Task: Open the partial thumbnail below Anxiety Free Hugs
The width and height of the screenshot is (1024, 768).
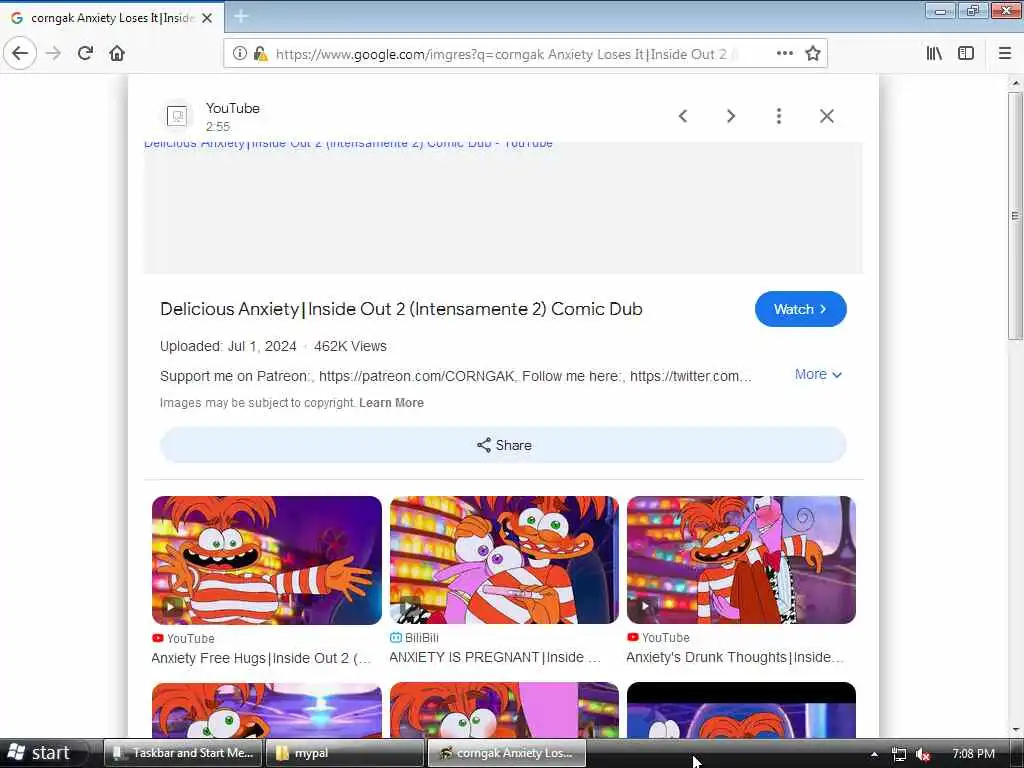Action: pyautogui.click(x=266, y=711)
